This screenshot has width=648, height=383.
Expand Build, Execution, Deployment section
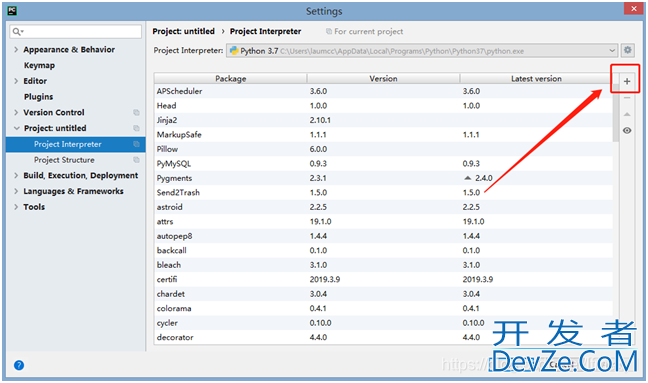16,175
